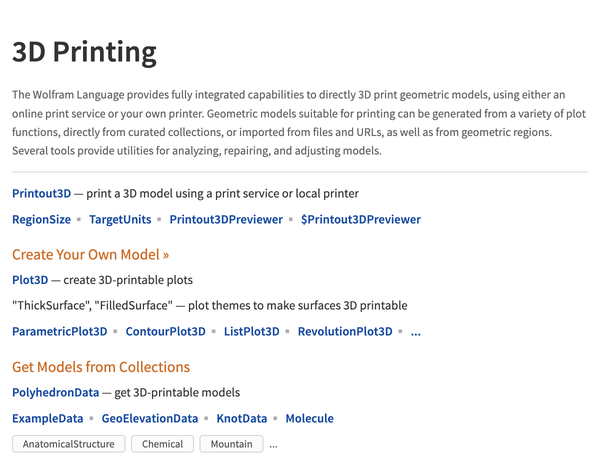Open the ParametricPlot3D link
Image resolution: width=600 pixels, height=467 pixels.
60,331
